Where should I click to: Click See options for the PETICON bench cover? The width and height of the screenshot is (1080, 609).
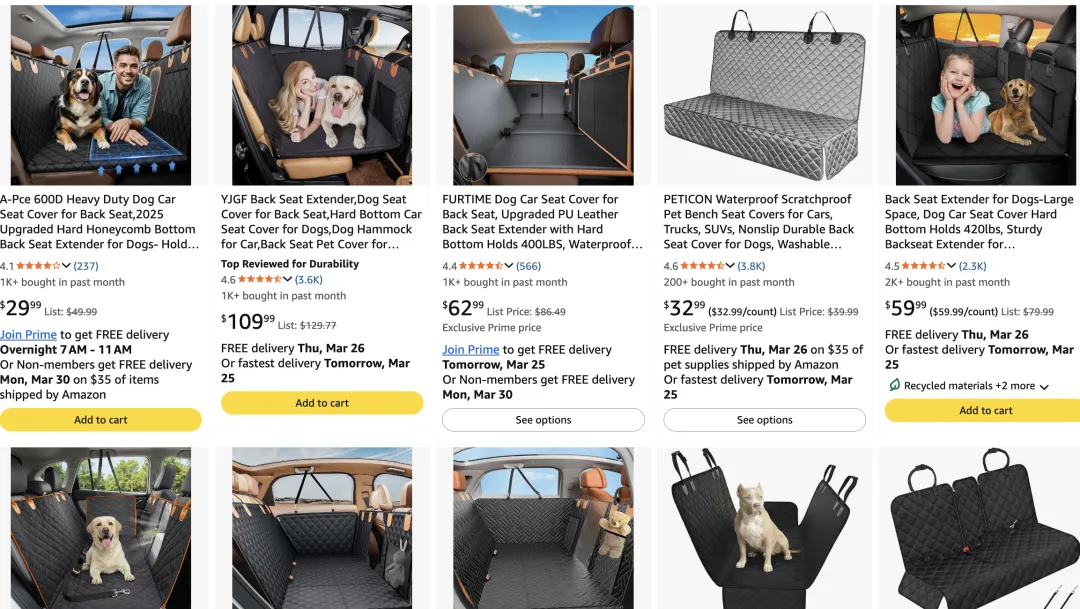pyautogui.click(x=764, y=420)
